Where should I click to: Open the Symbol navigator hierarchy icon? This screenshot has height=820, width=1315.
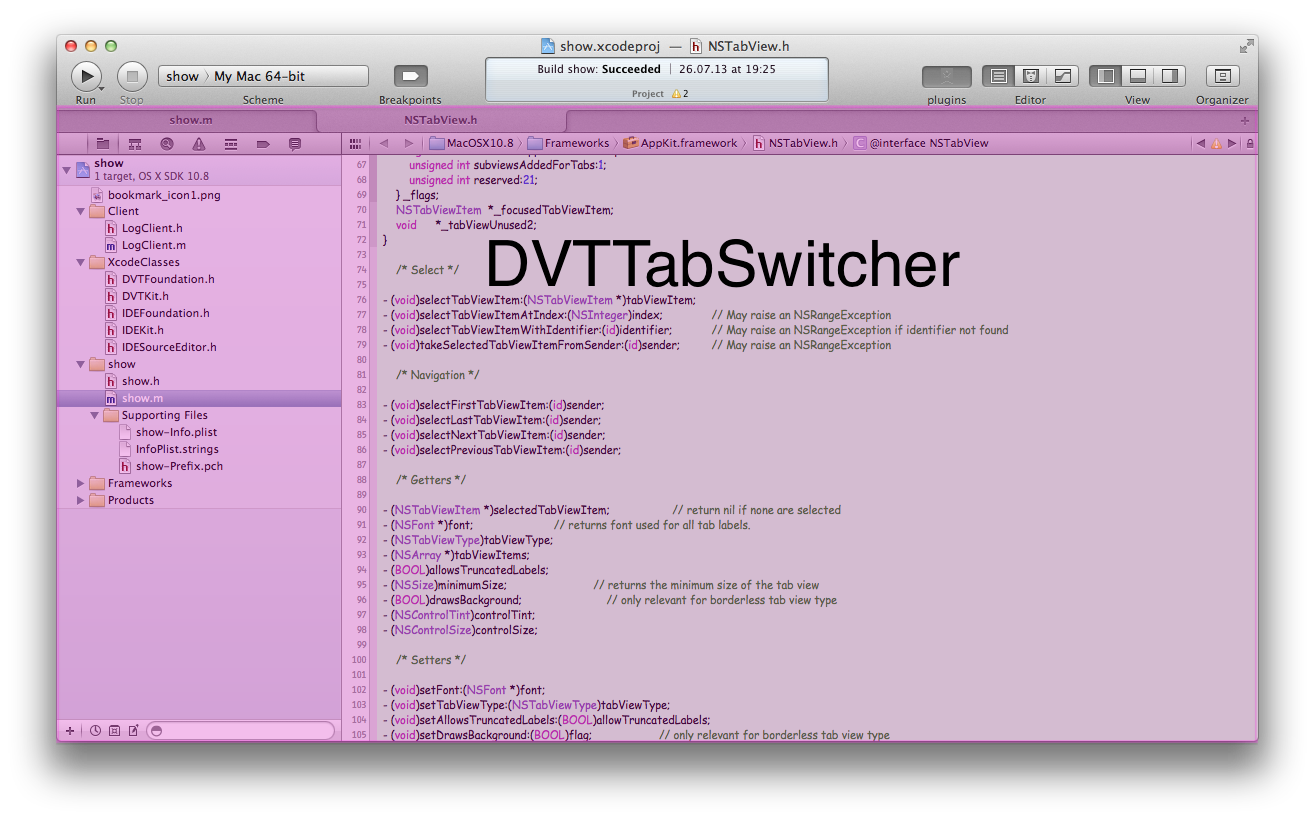[135, 144]
